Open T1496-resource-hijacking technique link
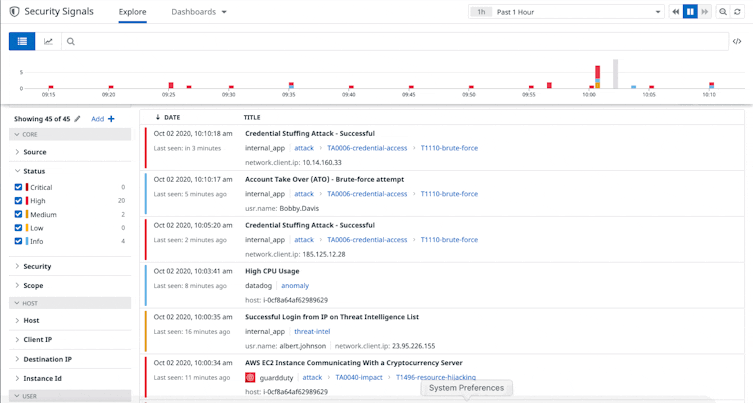Image resolution: width=753 pixels, height=403 pixels. tap(436, 378)
